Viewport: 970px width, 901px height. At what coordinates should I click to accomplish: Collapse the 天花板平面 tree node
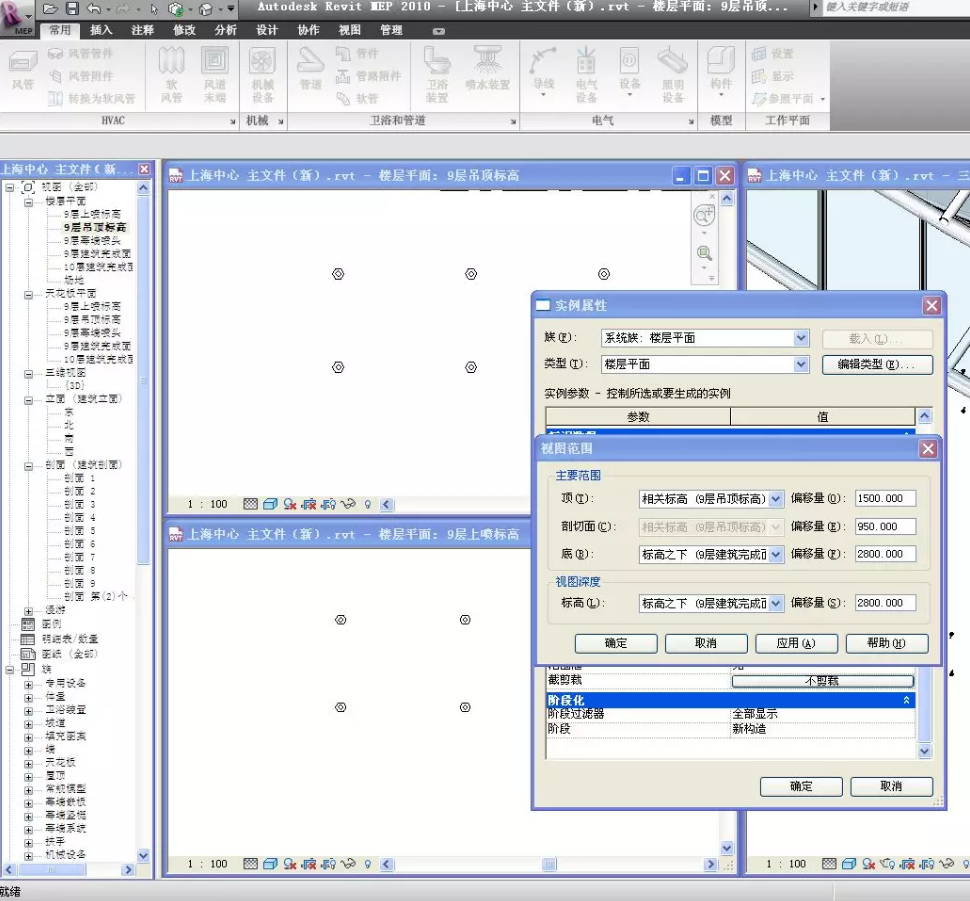point(29,294)
